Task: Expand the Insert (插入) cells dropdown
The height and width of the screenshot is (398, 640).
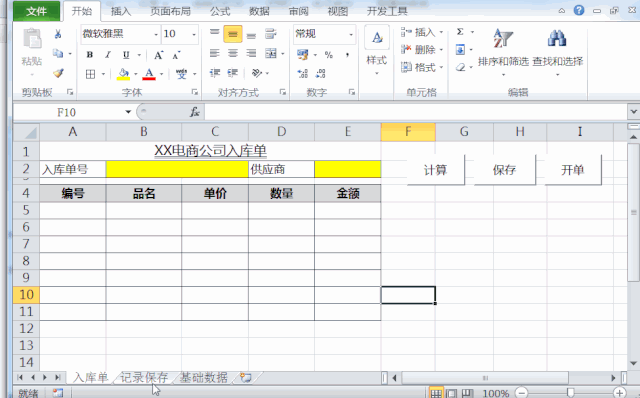Action: click(x=441, y=32)
